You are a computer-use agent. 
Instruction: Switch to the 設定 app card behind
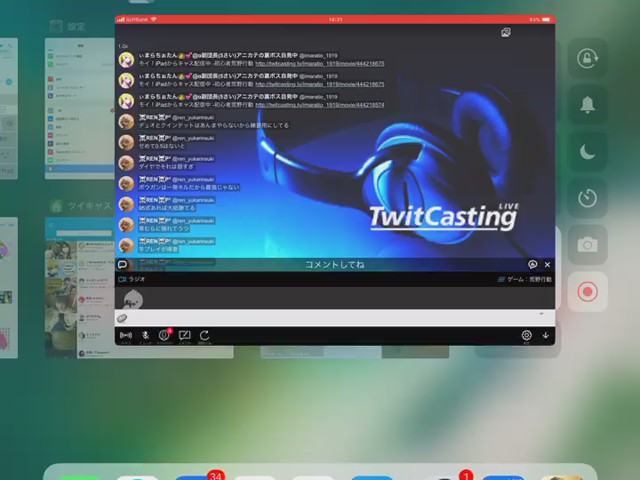[80, 109]
